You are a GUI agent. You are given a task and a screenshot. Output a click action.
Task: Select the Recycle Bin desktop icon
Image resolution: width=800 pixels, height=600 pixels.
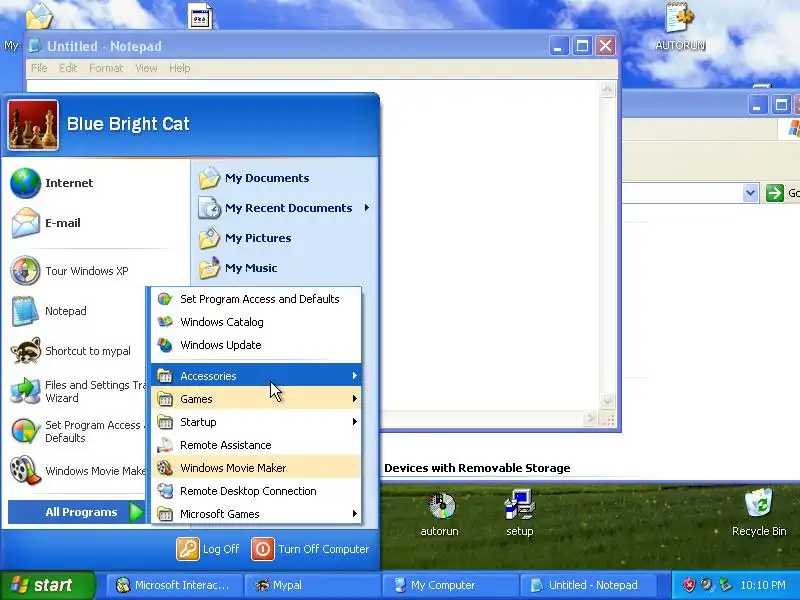click(x=759, y=512)
